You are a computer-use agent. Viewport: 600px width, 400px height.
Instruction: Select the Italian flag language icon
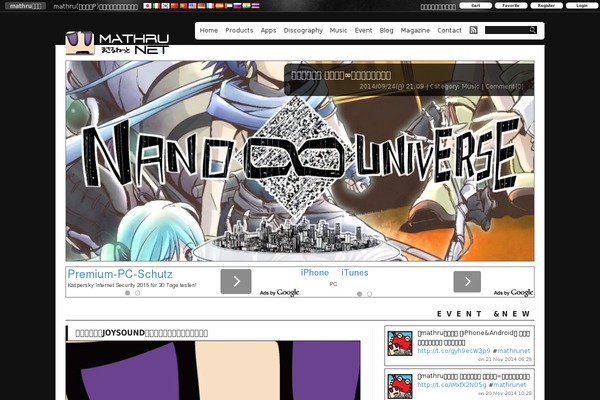click(156, 6)
